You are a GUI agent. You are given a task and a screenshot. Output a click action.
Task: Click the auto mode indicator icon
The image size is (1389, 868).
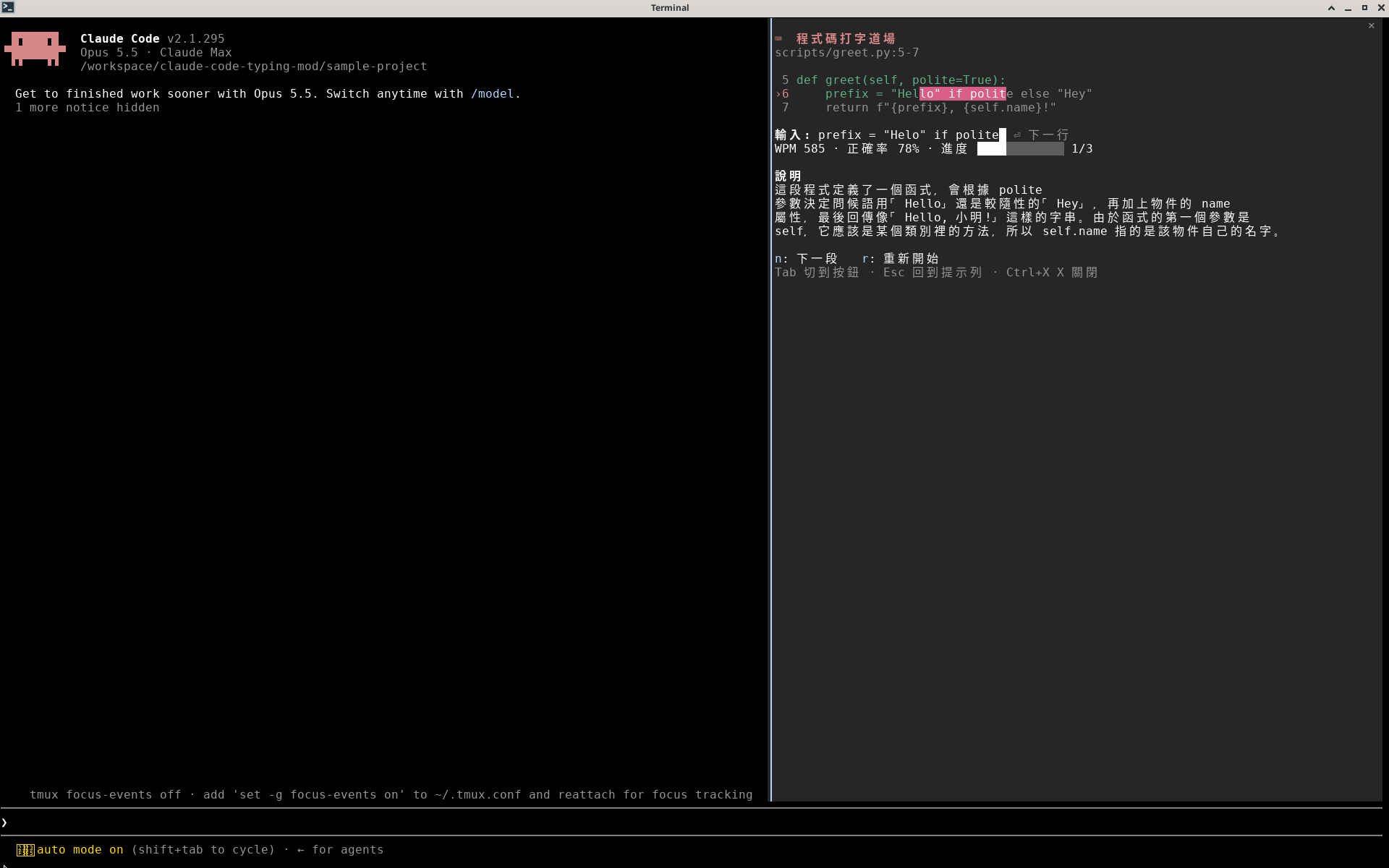click(25, 850)
